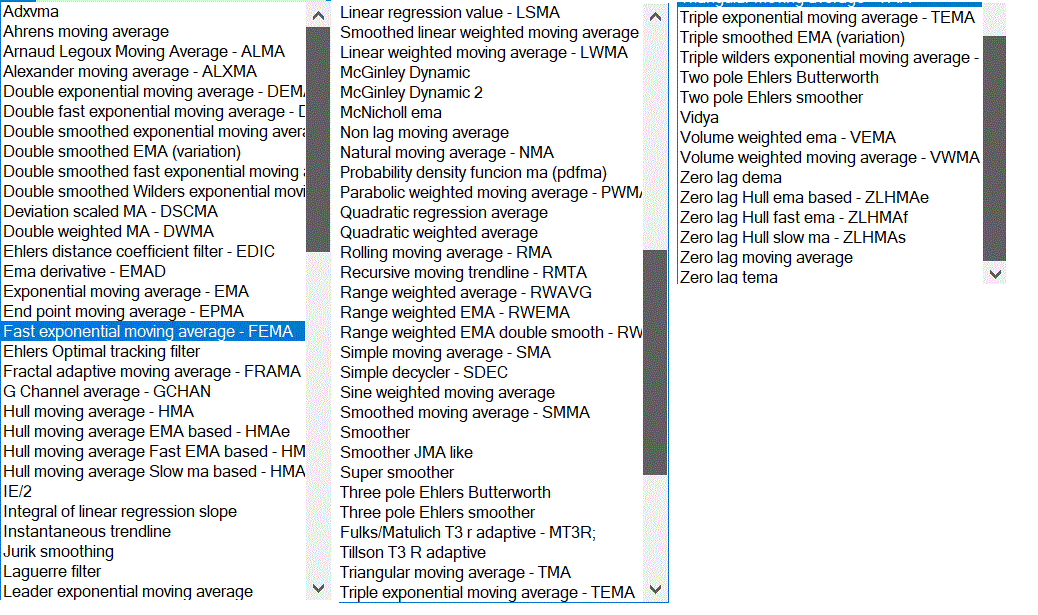Select Super smoother from the list
Viewport: 1038px width, 615px height.
pyautogui.click(x=396, y=472)
